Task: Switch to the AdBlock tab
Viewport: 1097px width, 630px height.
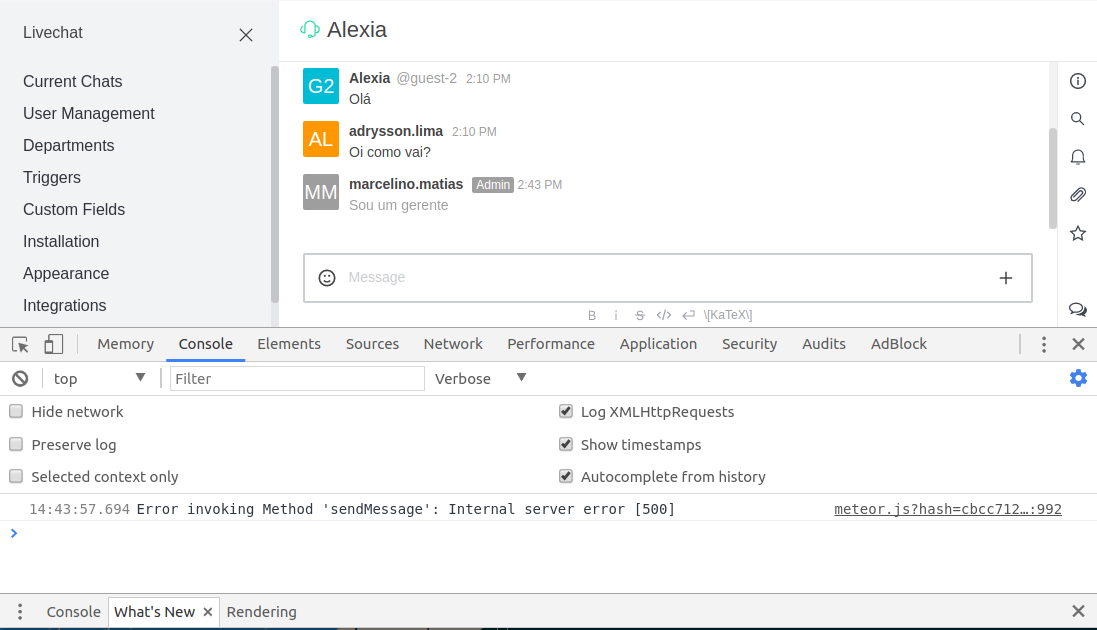Action: pos(899,344)
